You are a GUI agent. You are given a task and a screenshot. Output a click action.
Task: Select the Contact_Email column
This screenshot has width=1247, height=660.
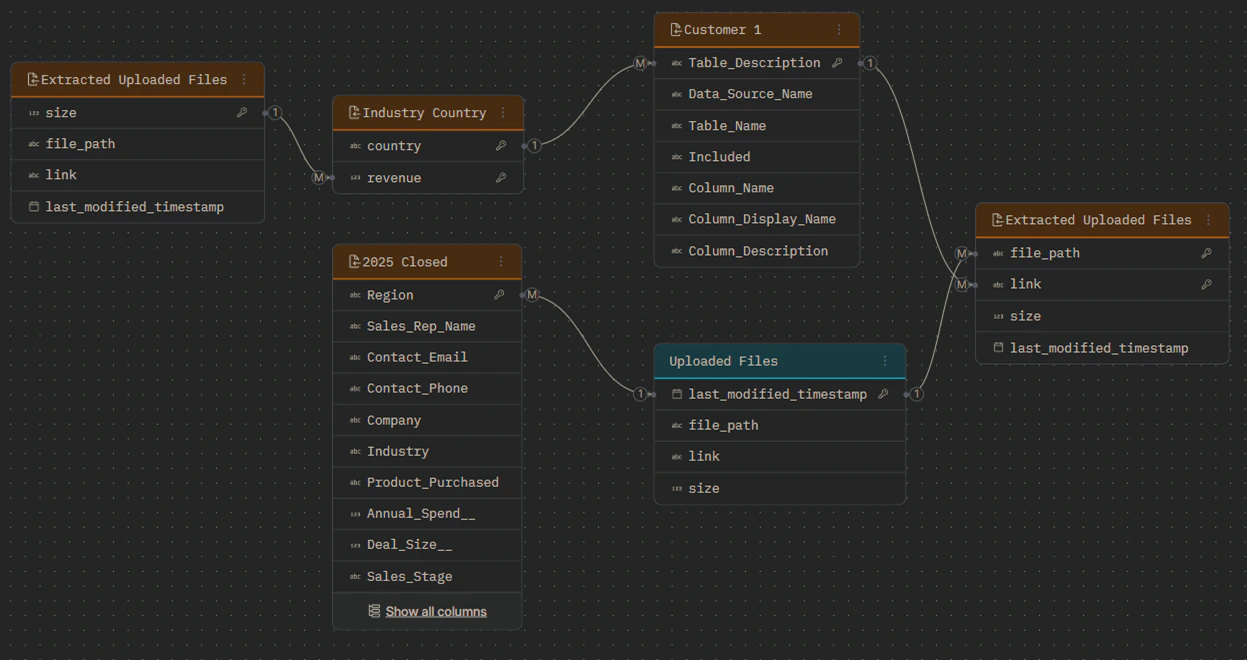pyautogui.click(x=427, y=357)
